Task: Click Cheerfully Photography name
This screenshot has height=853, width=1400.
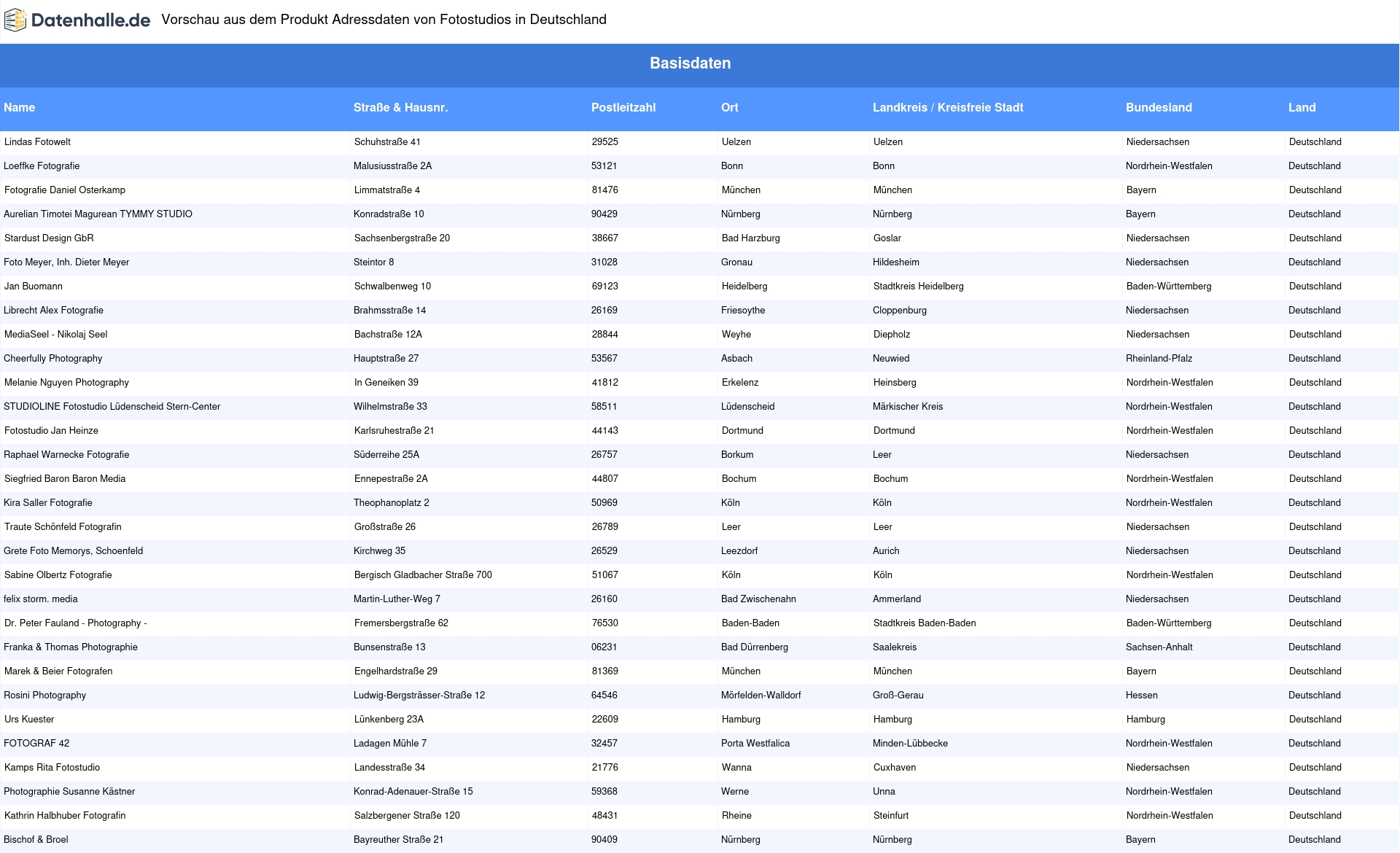Action: (x=52, y=358)
